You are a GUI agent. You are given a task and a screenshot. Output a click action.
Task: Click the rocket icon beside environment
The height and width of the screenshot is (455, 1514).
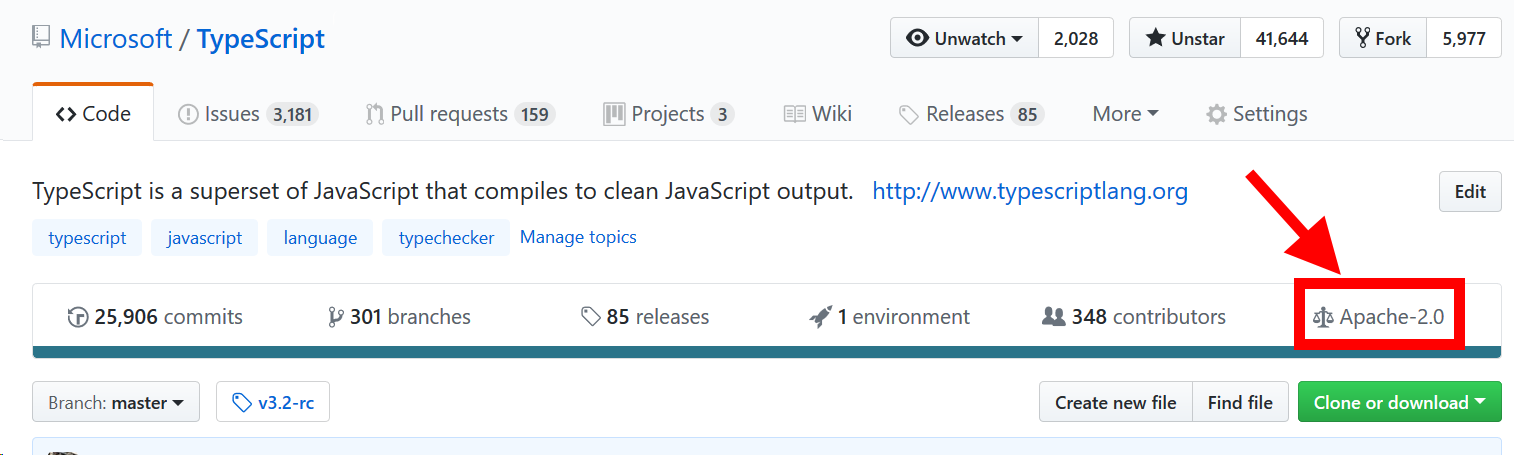pos(820,317)
